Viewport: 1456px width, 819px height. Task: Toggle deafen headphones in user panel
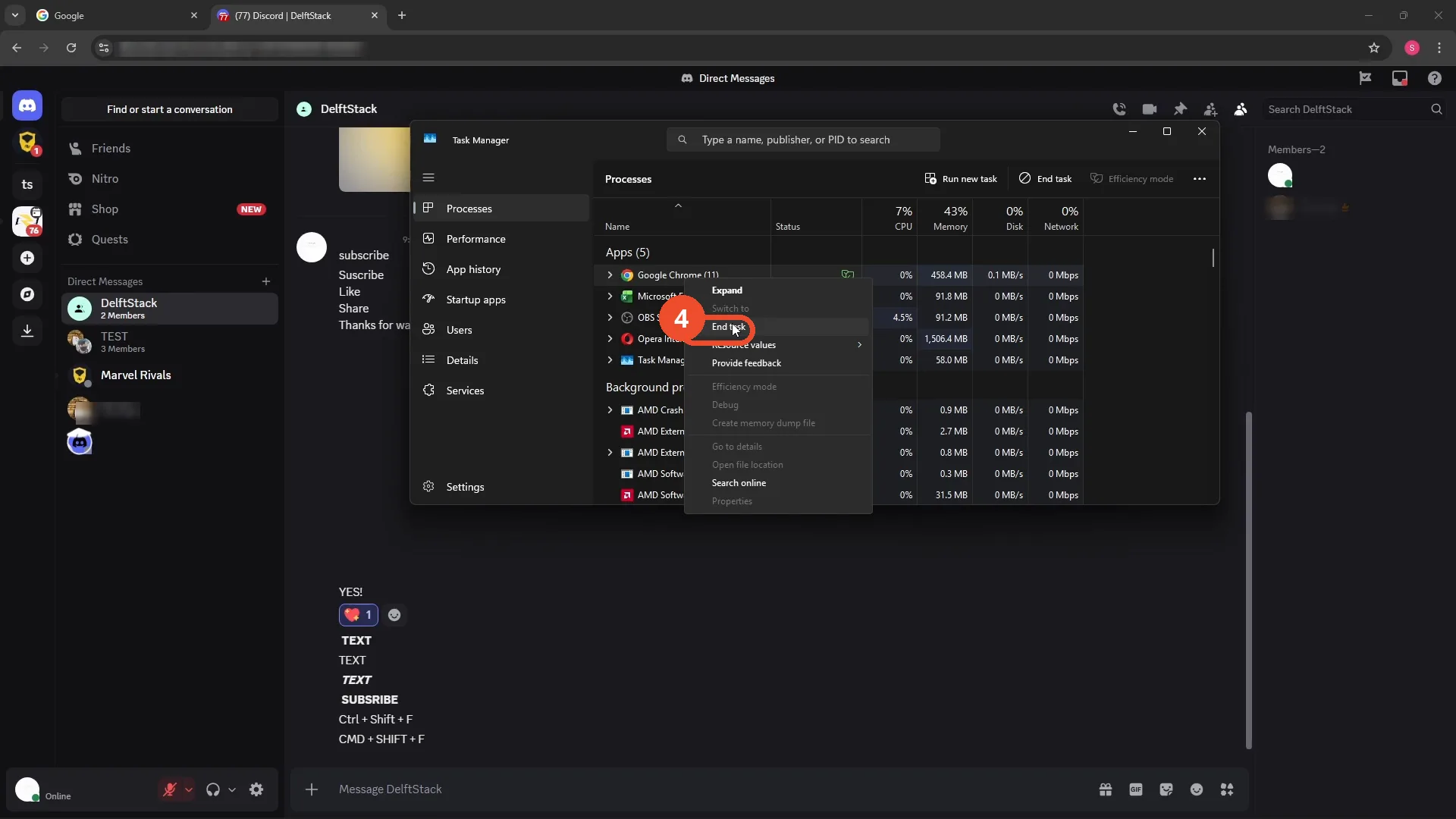(213, 789)
